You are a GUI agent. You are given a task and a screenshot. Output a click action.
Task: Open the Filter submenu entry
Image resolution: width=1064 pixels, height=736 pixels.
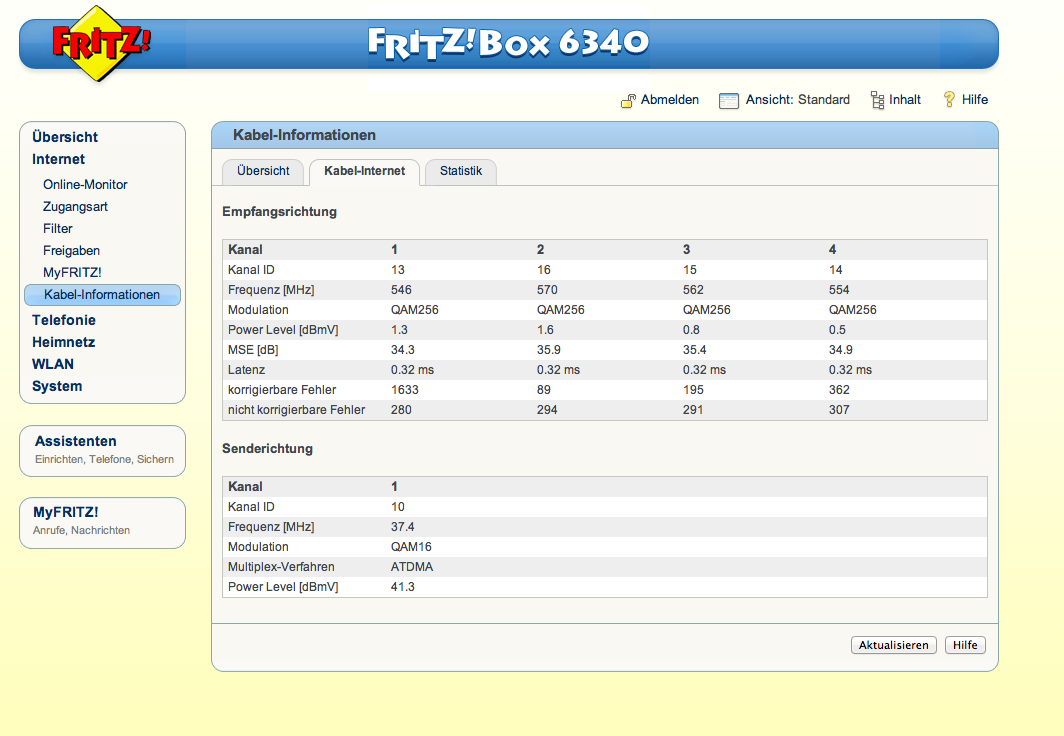58,229
